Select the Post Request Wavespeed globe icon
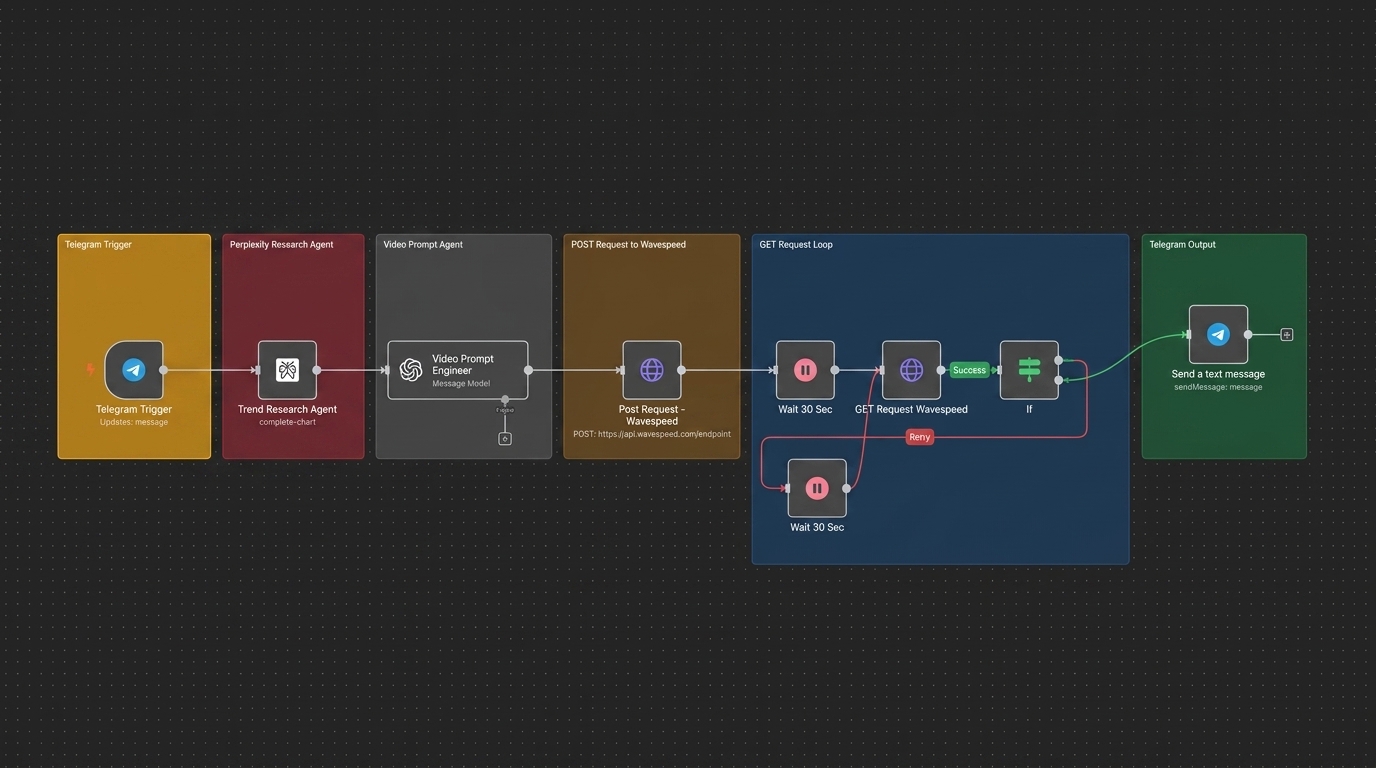1376x768 pixels. tap(652, 370)
